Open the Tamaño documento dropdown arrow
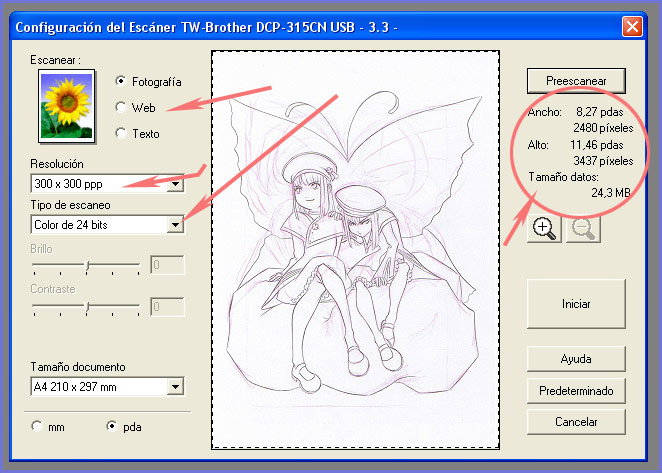The height and width of the screenshot is (473, 662). [175, 386]
